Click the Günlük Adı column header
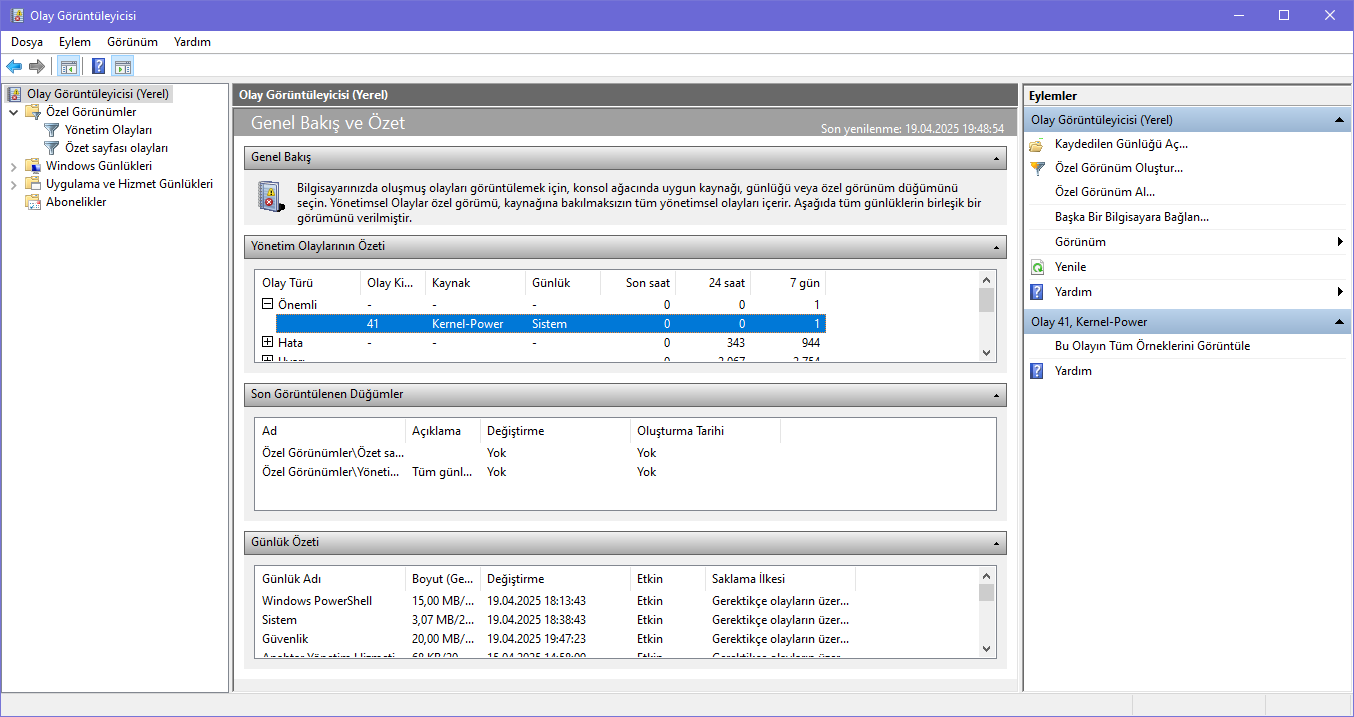The width and height of the screenshot is (1354, 717). [x=331, y=579]
